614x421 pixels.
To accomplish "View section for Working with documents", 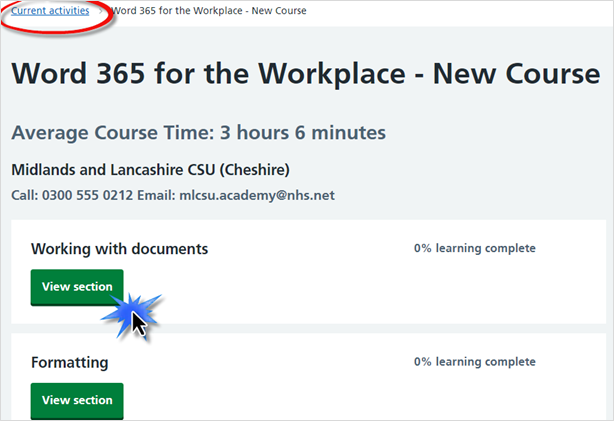I will (x=77, y=287).
